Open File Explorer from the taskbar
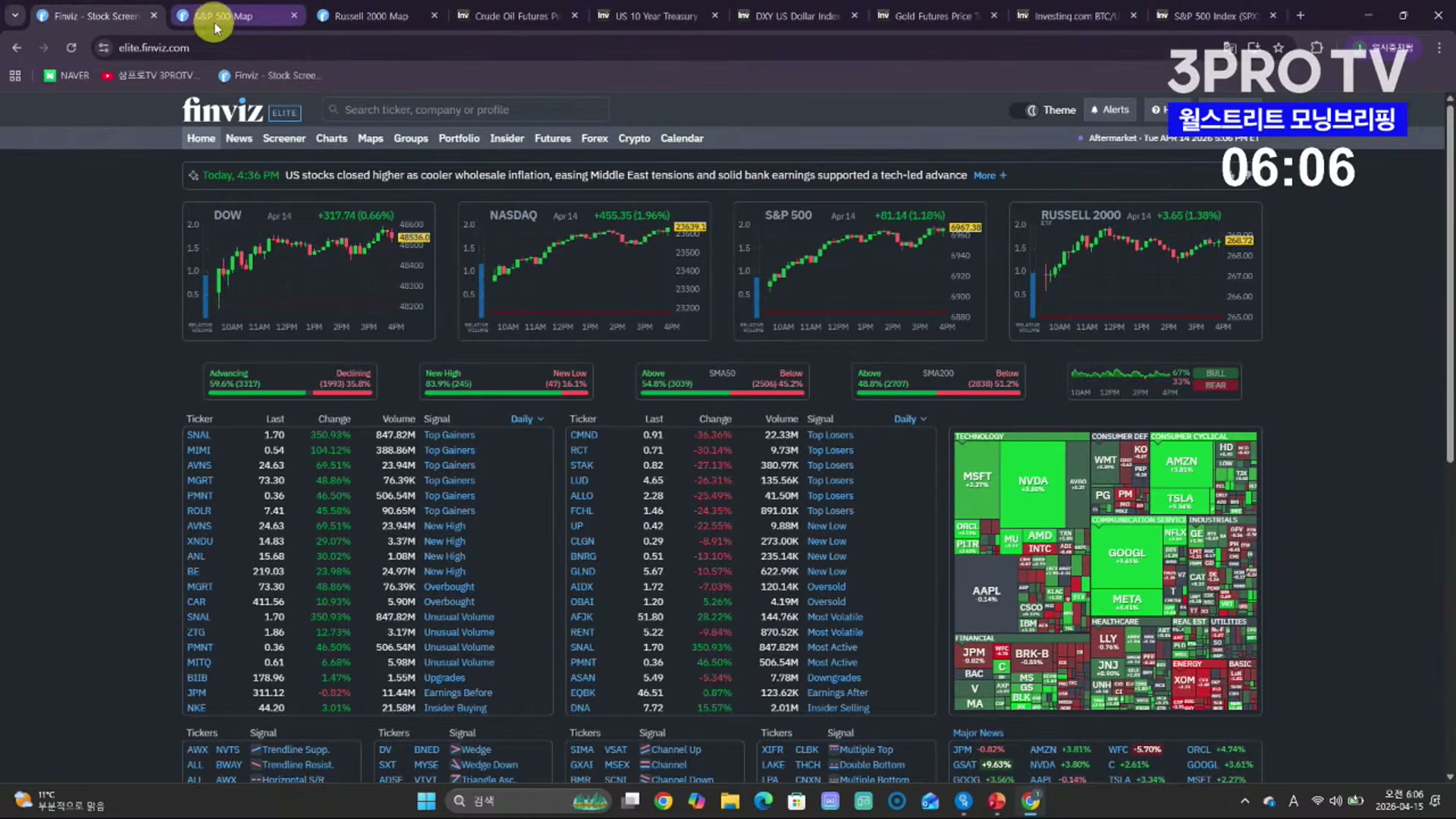1456x819 pixels. tap(730, 802)
